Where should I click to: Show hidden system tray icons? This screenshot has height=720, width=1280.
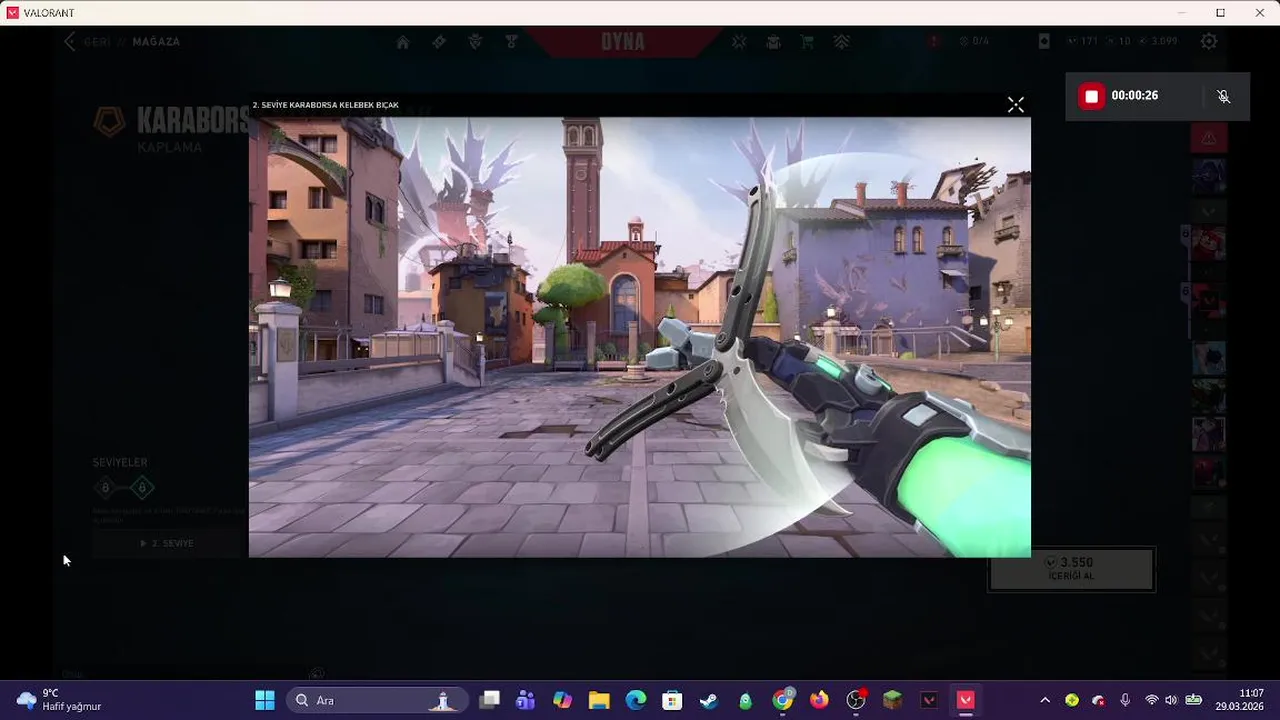point(1045,700)
